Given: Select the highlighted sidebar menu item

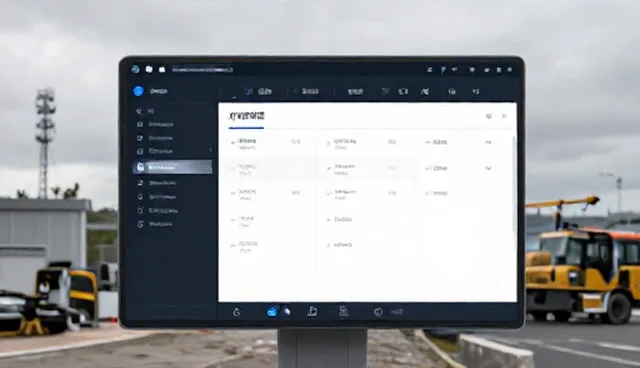Looking at the screenshot, I should (172, 167).
